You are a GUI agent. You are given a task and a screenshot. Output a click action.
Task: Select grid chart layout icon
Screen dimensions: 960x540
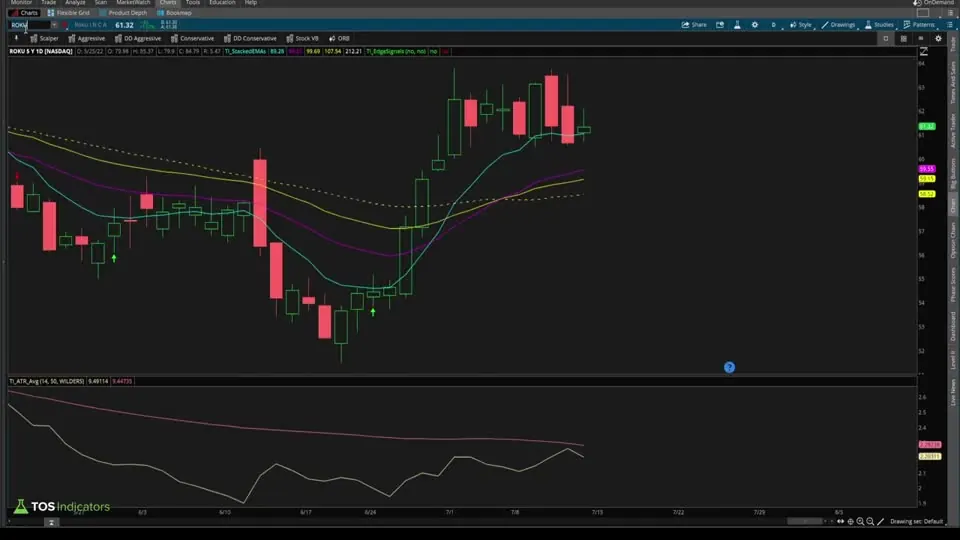point(903,39)
